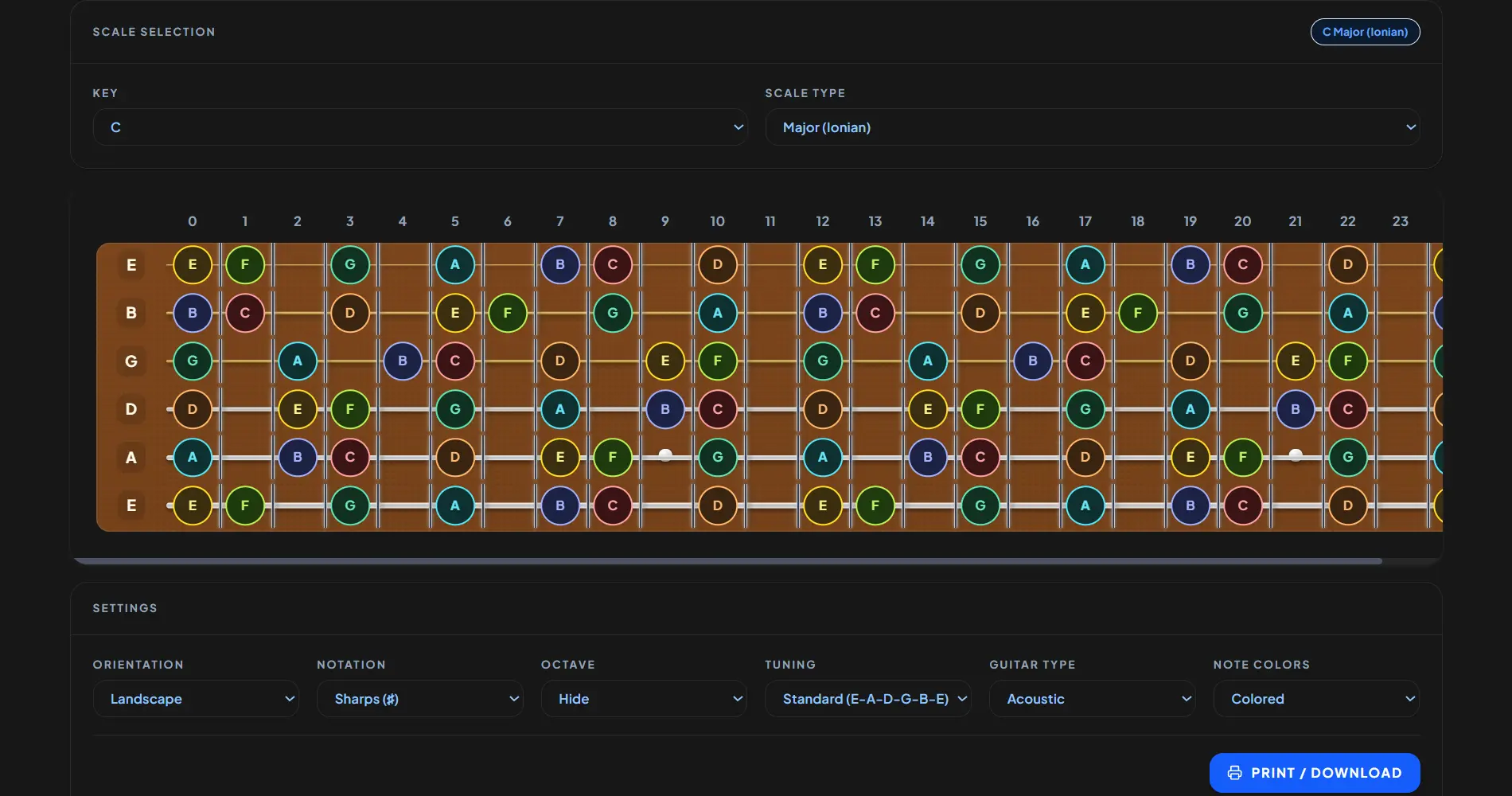Click the D note at fret 3 on the B string
The height and width of the screenshot is (796, 1512).
point(350,313)
